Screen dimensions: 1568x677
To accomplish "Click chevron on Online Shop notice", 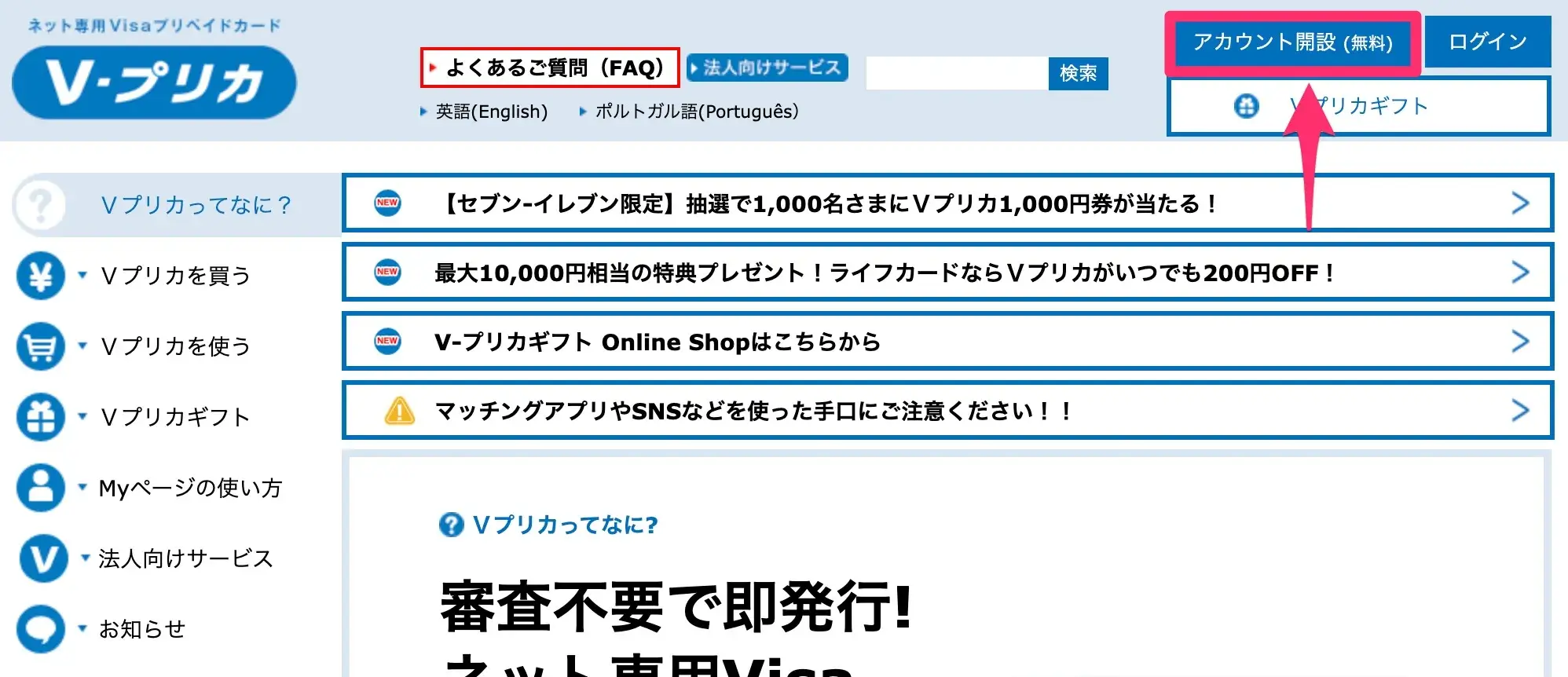I will click(1521, 342).
